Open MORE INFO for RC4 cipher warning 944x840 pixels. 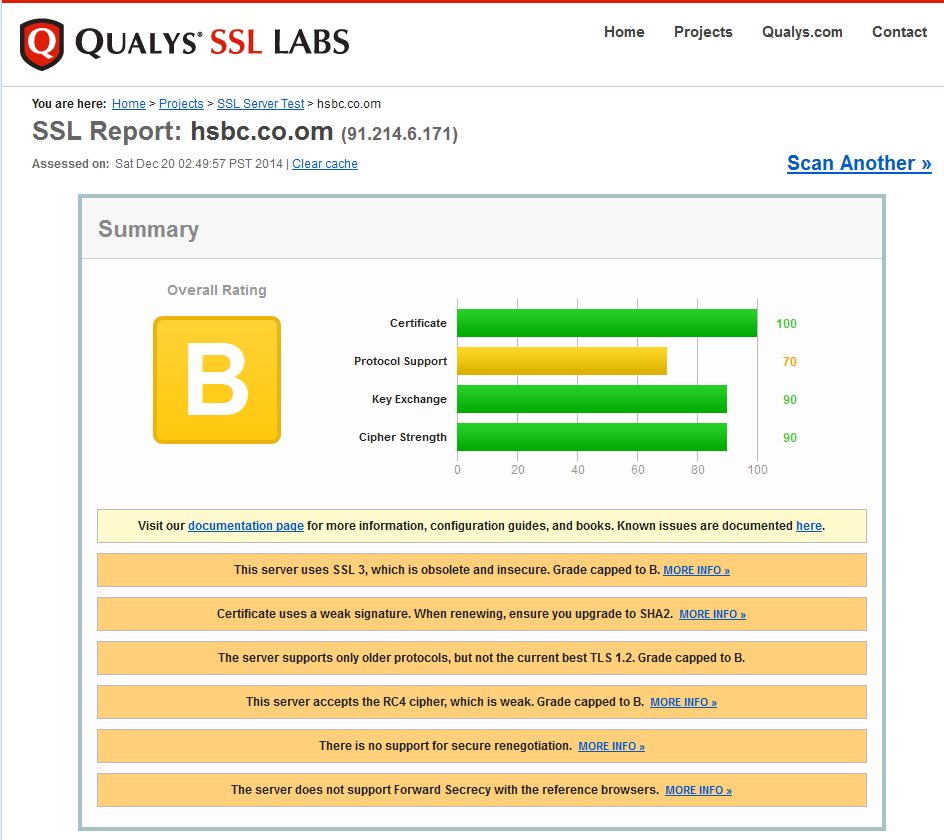pyautogui.click(x=683, y=702)
